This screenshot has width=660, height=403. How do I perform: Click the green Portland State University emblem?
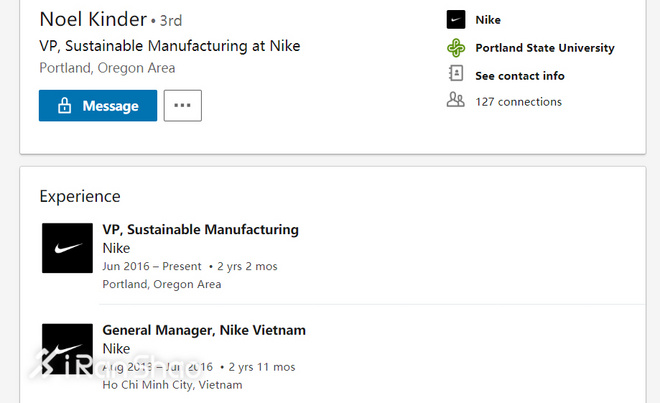click(456, 47)
